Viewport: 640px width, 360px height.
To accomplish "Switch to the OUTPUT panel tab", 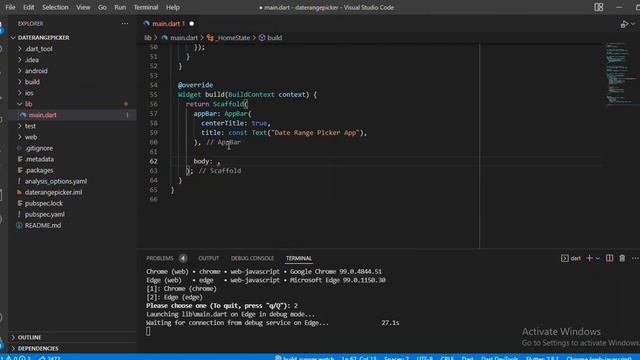I will pyautogui.click(x=209, y=258).
